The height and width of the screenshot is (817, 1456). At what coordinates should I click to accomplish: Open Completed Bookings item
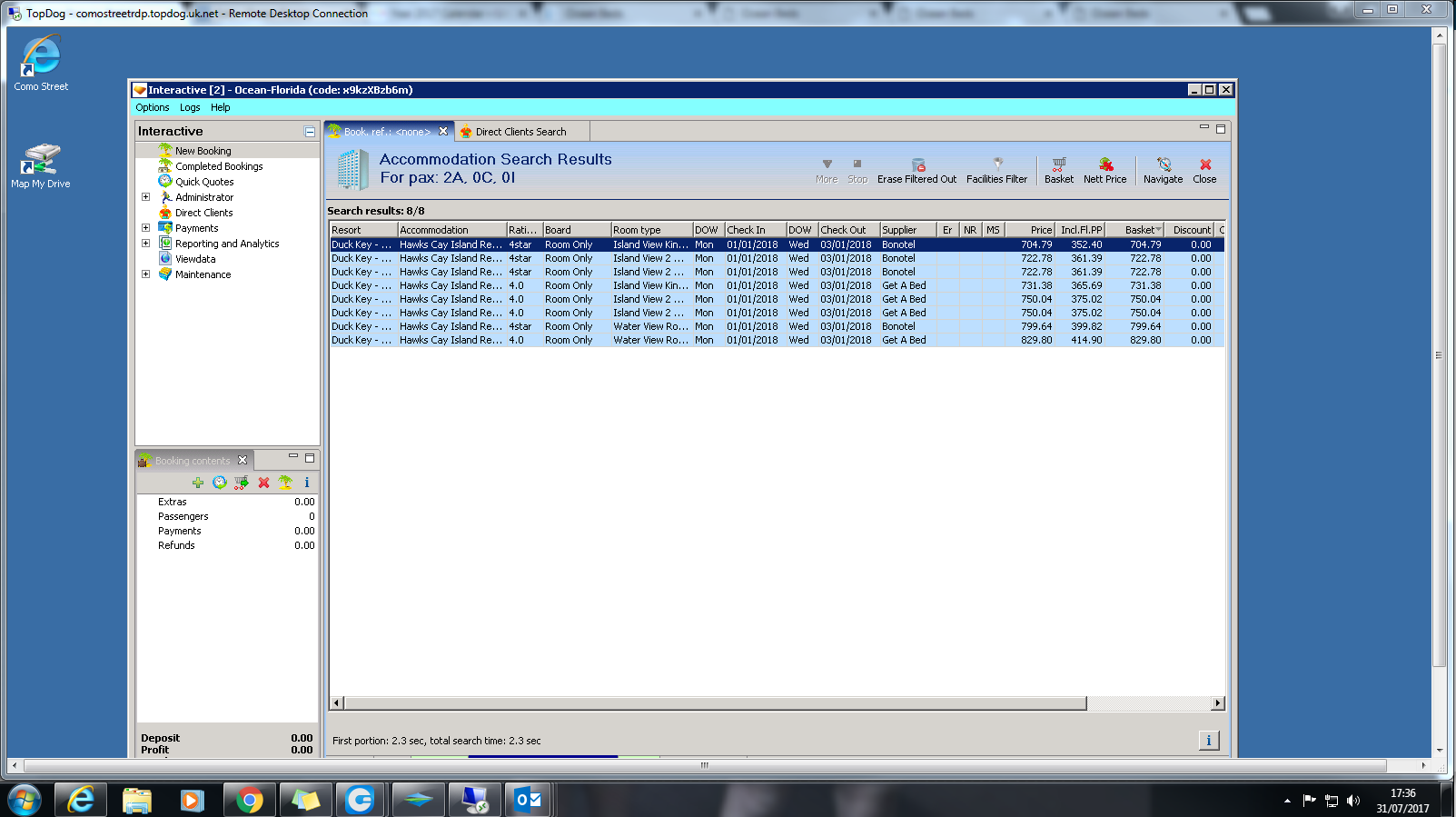pos(219,166)
